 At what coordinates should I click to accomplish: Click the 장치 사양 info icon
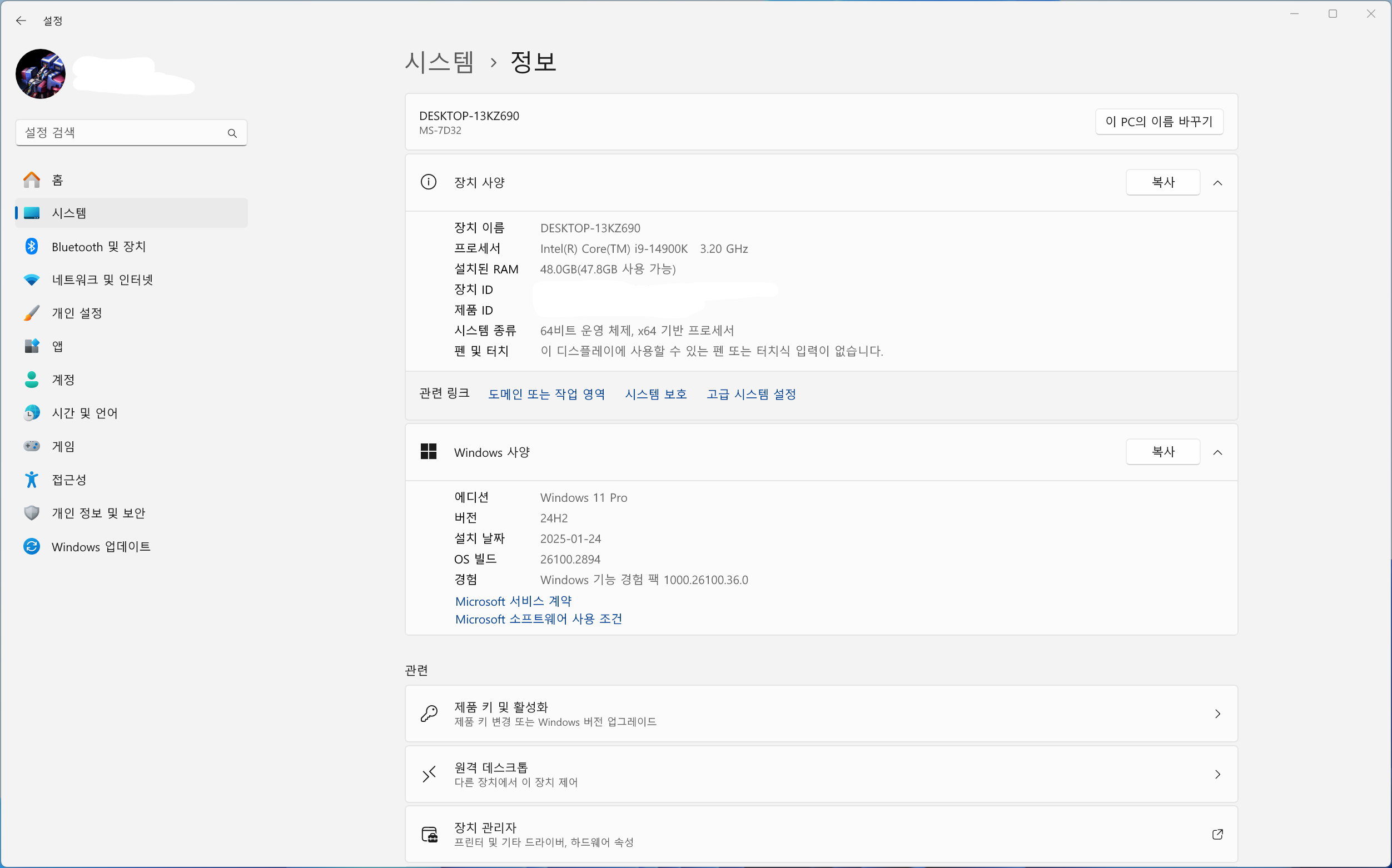[x=429, y=182]
